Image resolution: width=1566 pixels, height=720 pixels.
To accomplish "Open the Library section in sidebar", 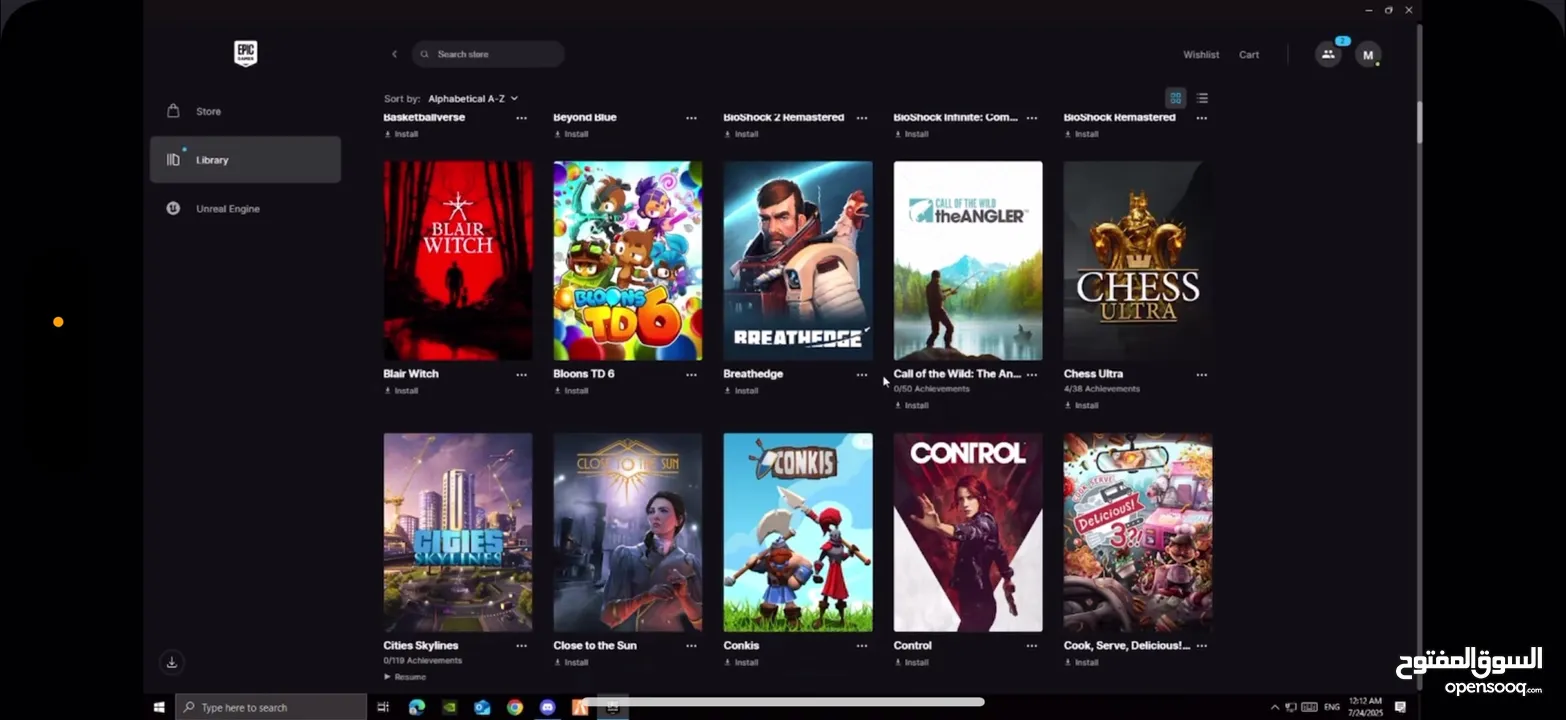I will (x=245, y=160).
